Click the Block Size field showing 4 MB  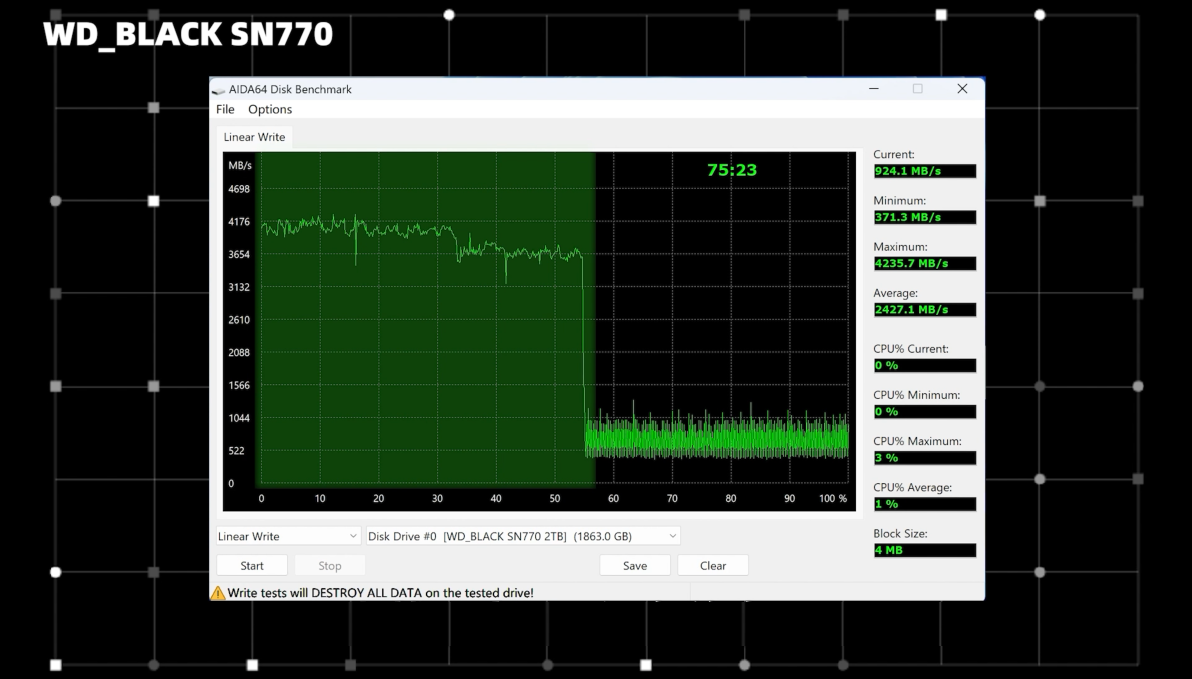point(923,550)
